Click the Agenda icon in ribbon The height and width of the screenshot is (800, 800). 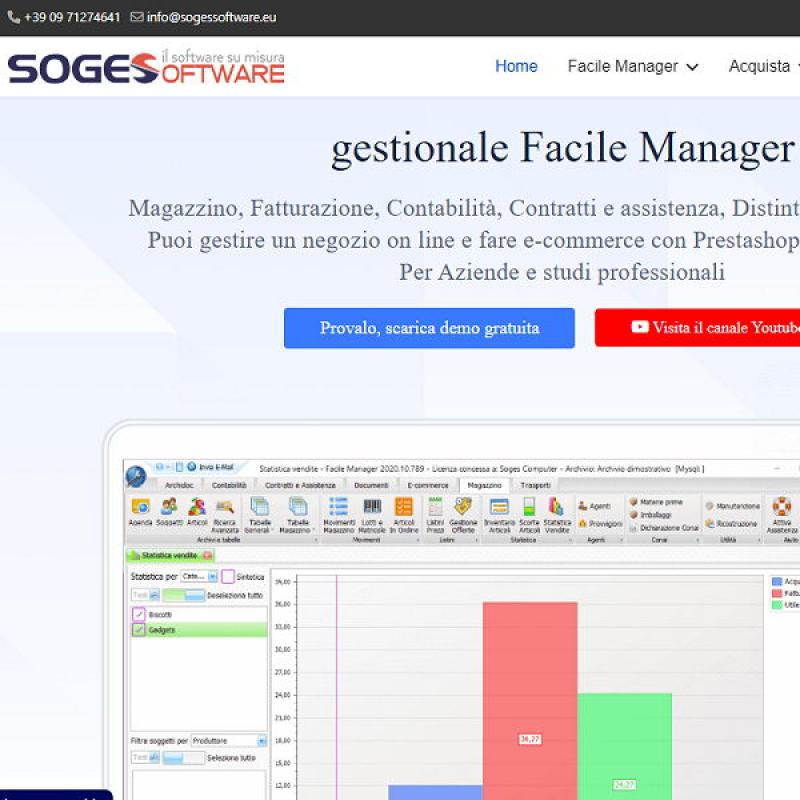coord(140,507)
